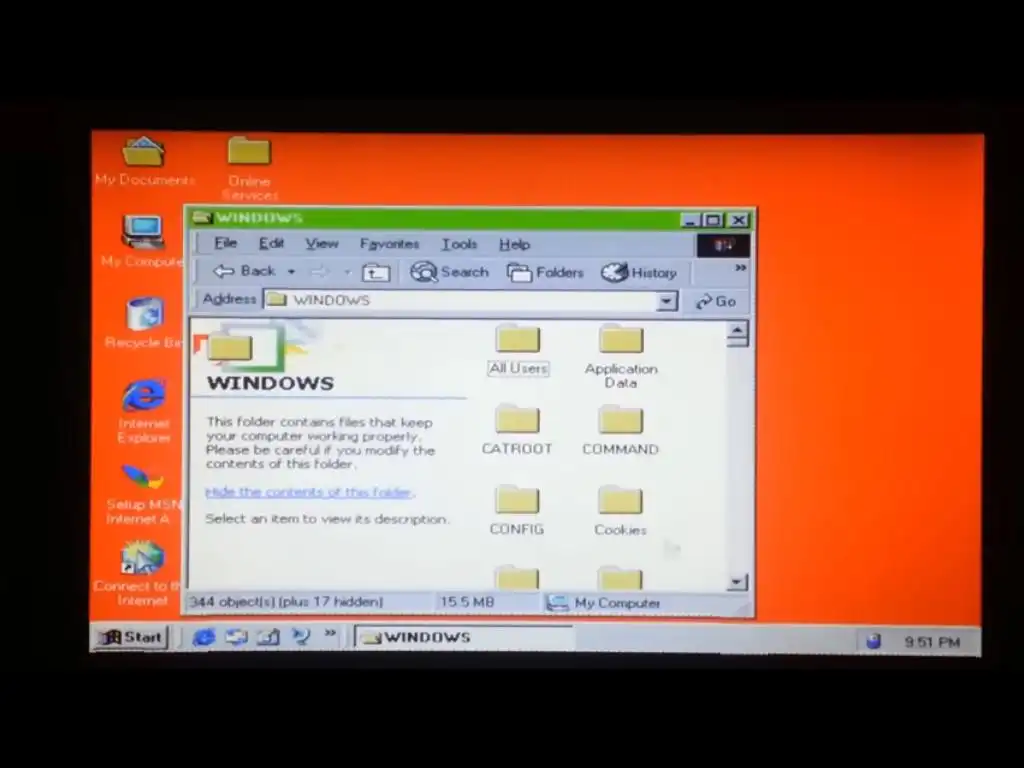1024x768 pixels.
Task: Open the Address bar dropdown list
Action: 666,301
